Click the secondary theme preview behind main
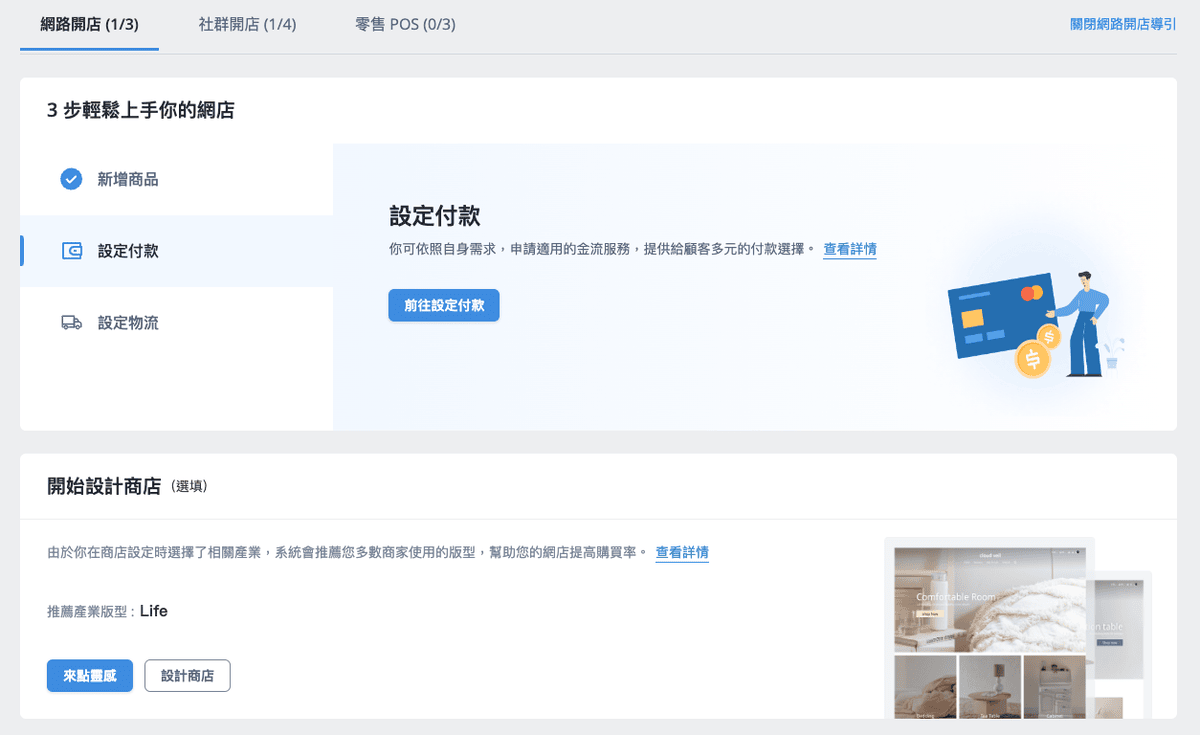The image size is (1200, 735). click(x=1124, y=640)
